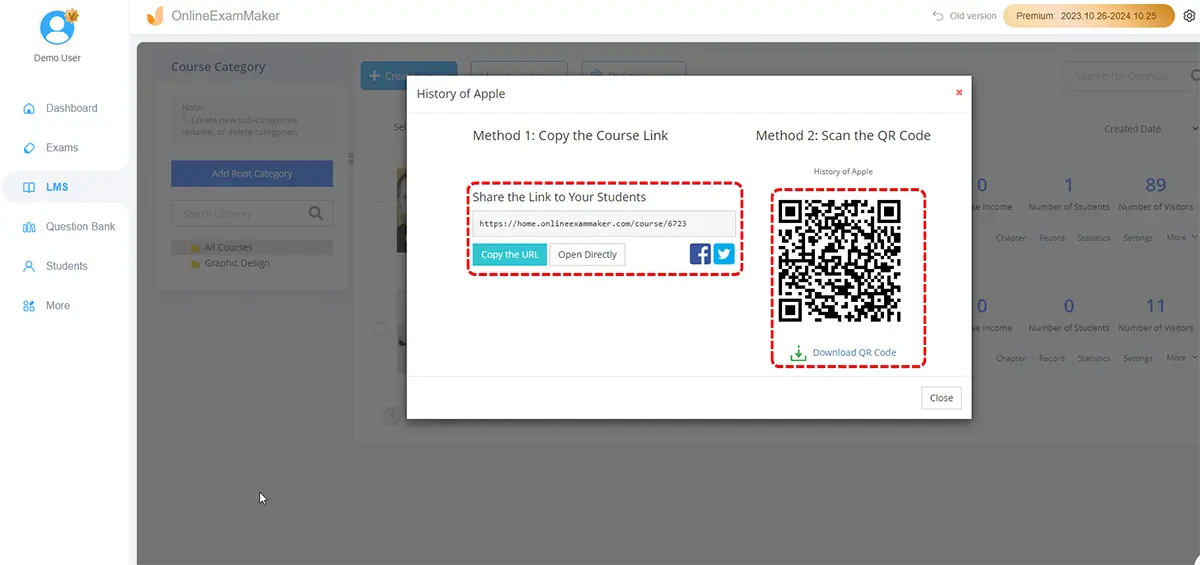Expand the More sidebar menu

[57, 306]
